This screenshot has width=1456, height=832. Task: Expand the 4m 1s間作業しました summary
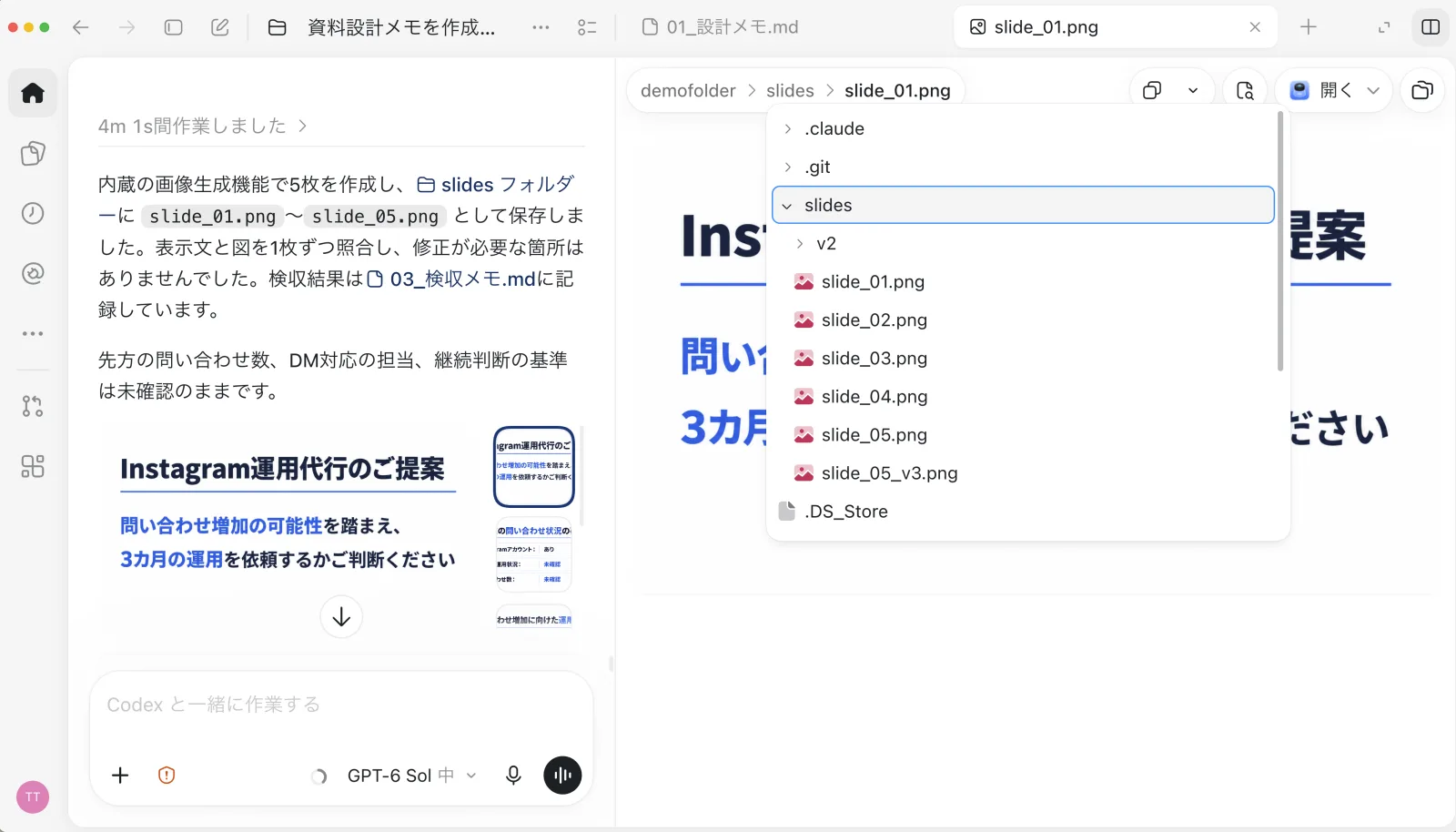202,126
